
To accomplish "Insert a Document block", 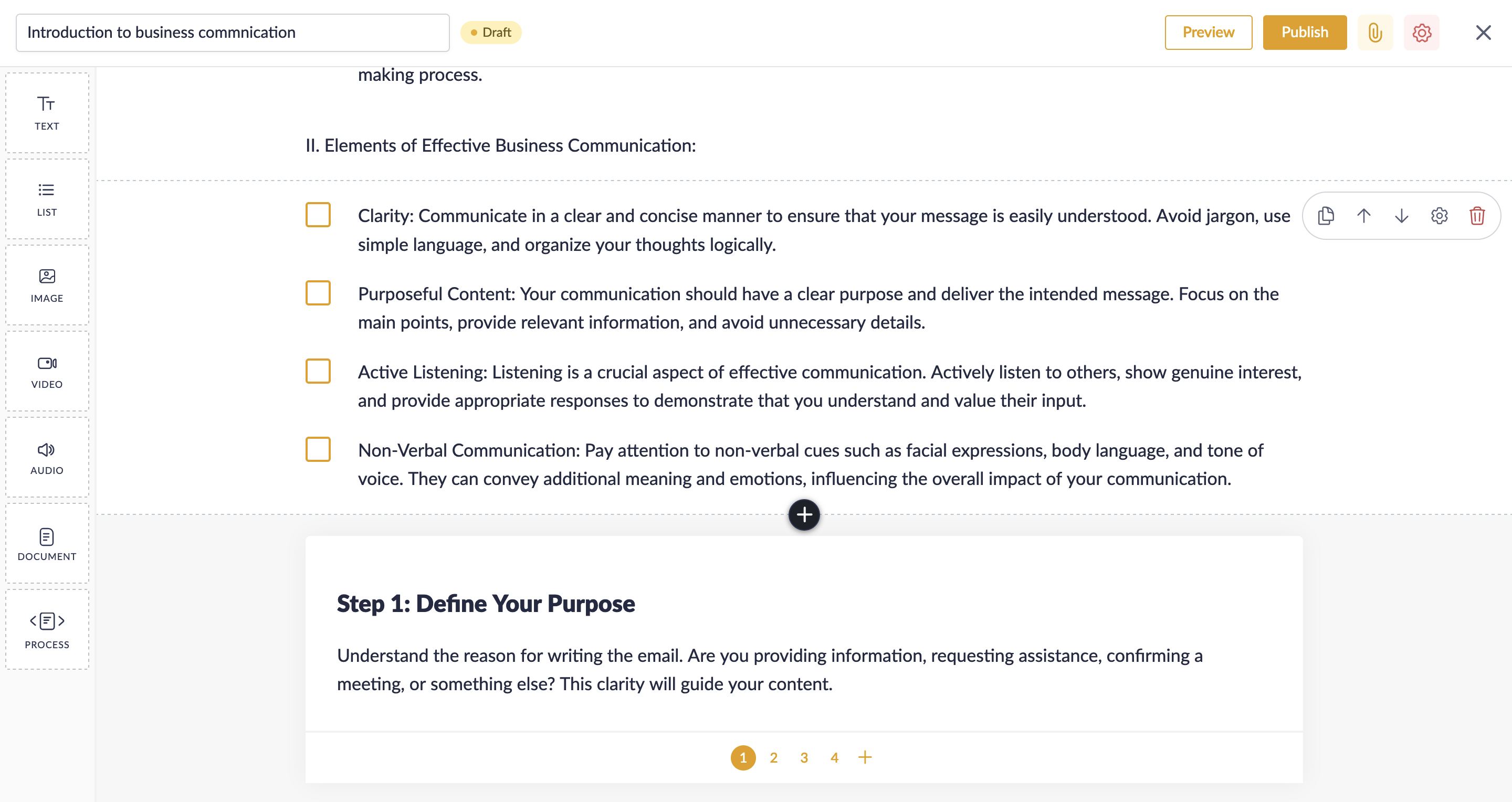I will tap(47, 544).
